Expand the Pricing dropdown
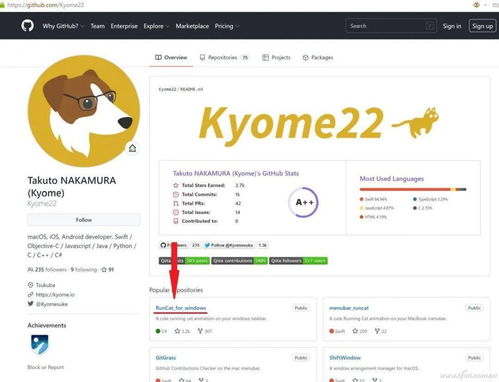Screen dimensions: 499x382 coord(227,26)
